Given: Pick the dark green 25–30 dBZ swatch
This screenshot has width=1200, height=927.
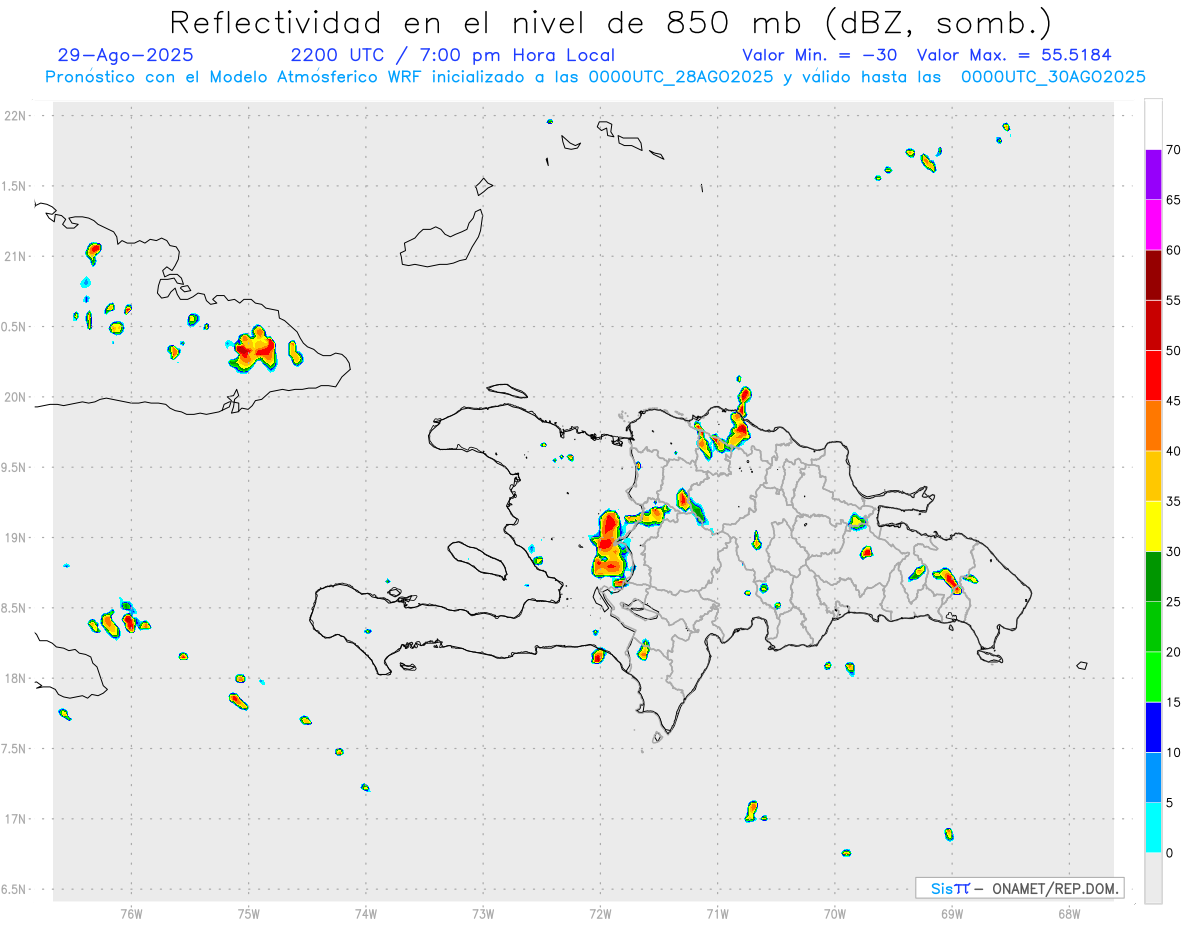Looking at the screenshot, I should [1153, 577].
